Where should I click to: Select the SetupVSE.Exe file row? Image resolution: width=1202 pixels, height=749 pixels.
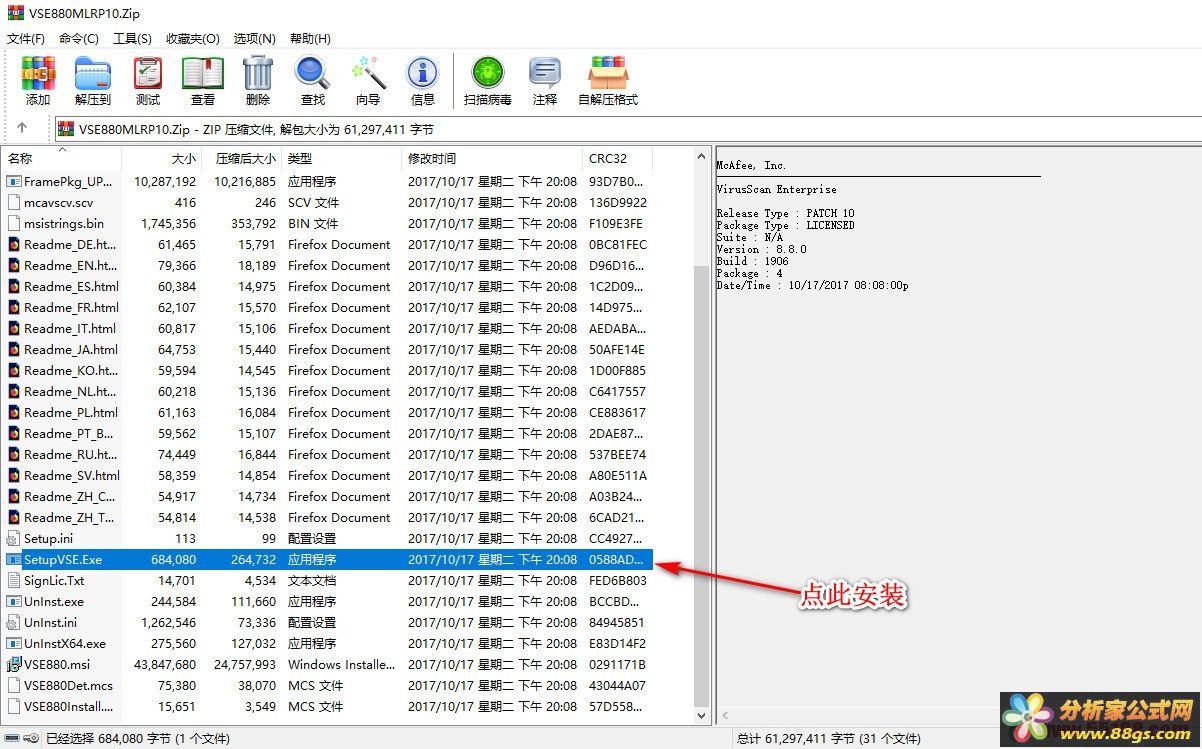(328, 559)
